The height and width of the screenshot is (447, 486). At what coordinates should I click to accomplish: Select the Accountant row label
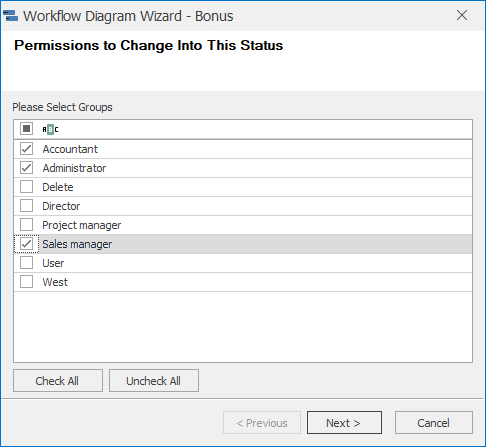tap(70, 149)
